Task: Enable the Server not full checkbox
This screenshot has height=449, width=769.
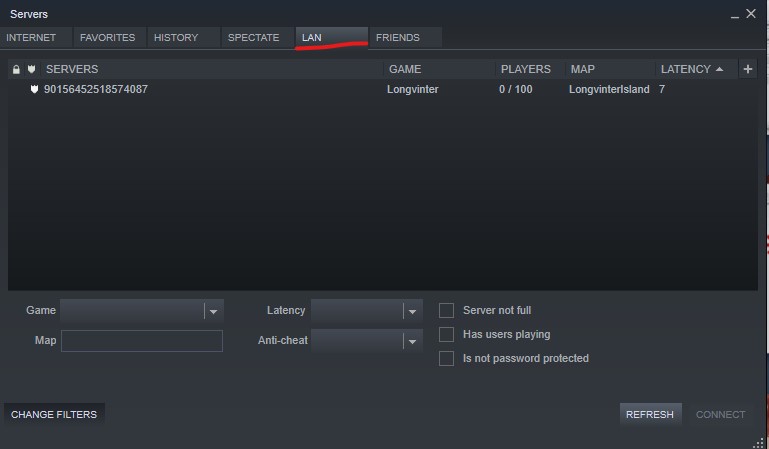Action: pos(447,311)
